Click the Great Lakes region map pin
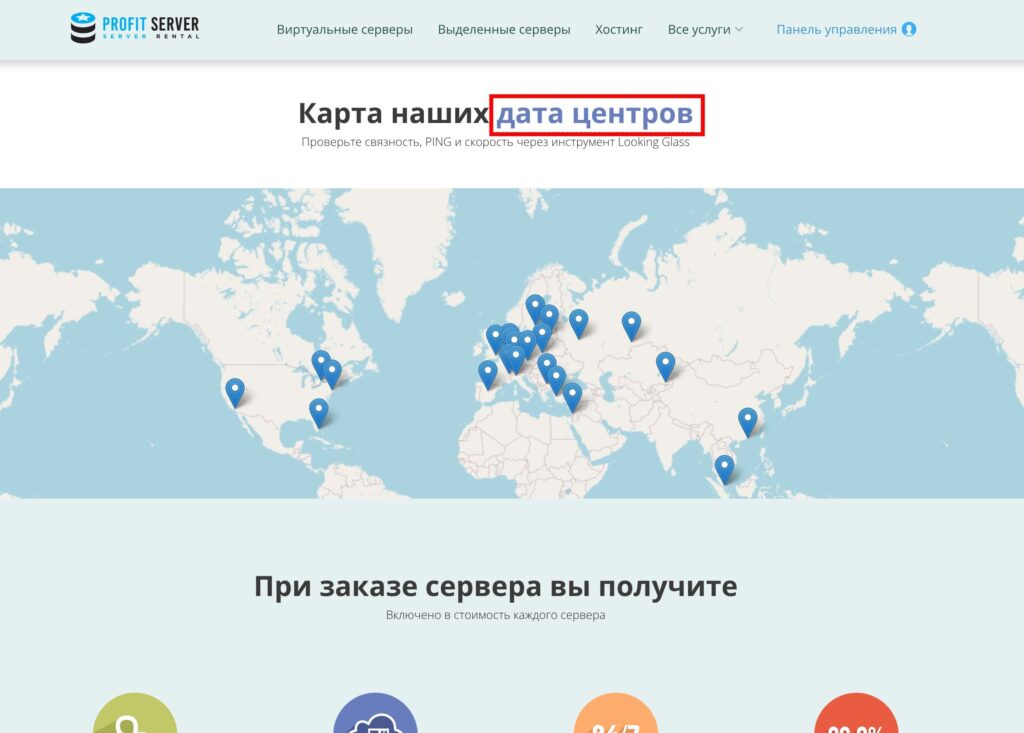This screenshot has height=733, width=1024. (x=319, y=363)
